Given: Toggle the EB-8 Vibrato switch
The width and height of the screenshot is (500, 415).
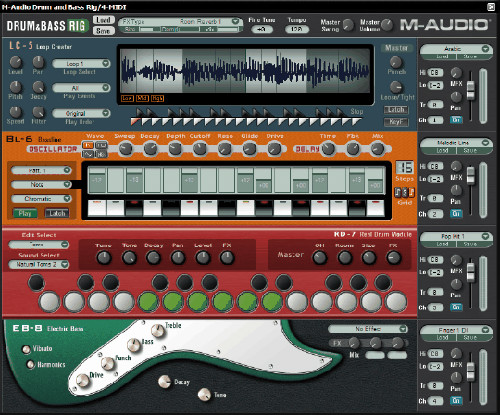Looking at the screenshot, I should tap(26, 349).
